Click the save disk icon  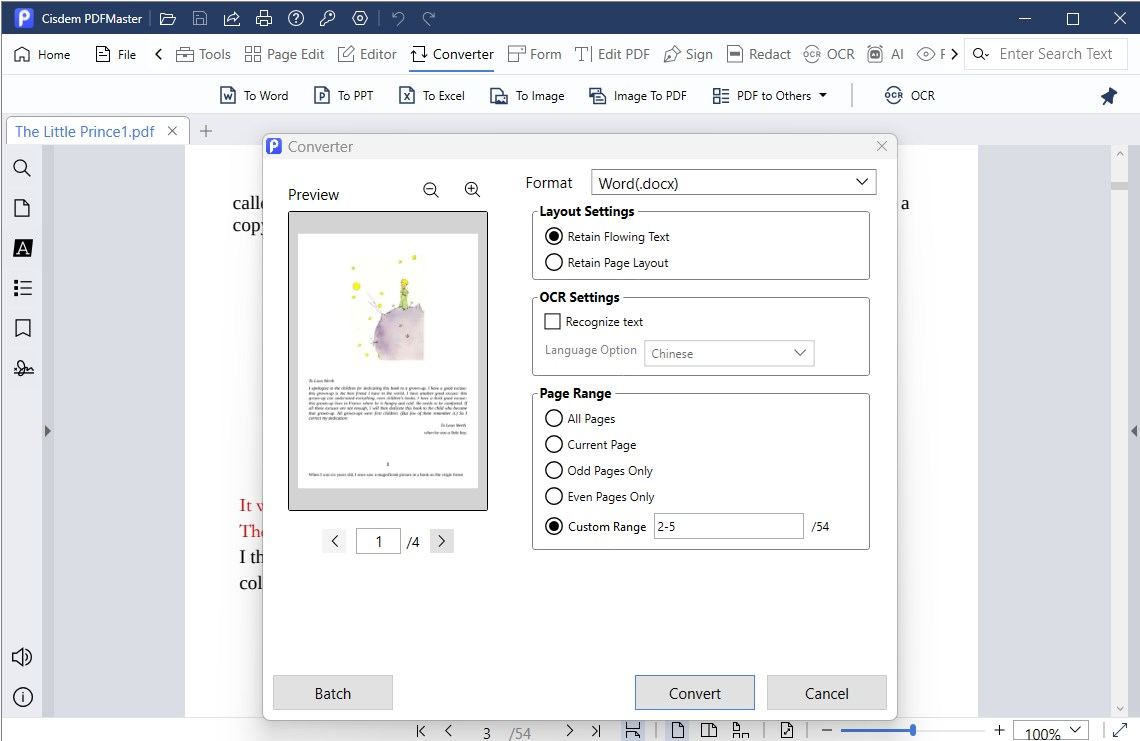[x=200, y=19]
